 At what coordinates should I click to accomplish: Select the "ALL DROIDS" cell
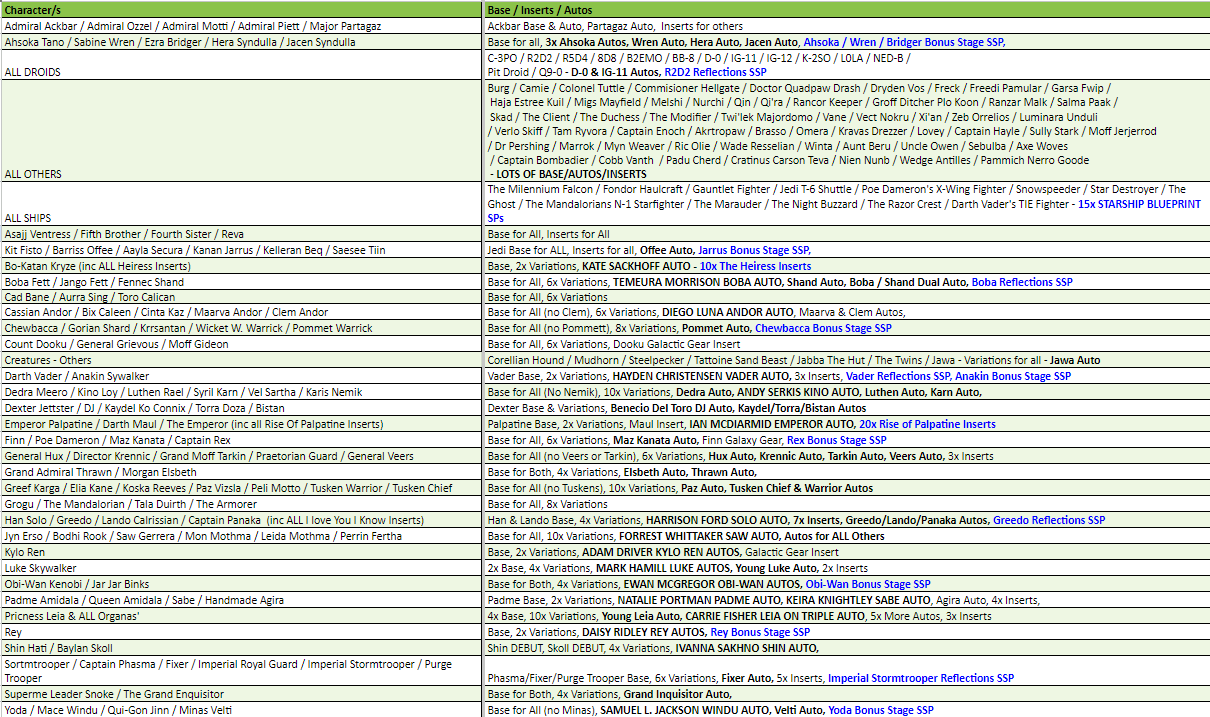(33, 72)
